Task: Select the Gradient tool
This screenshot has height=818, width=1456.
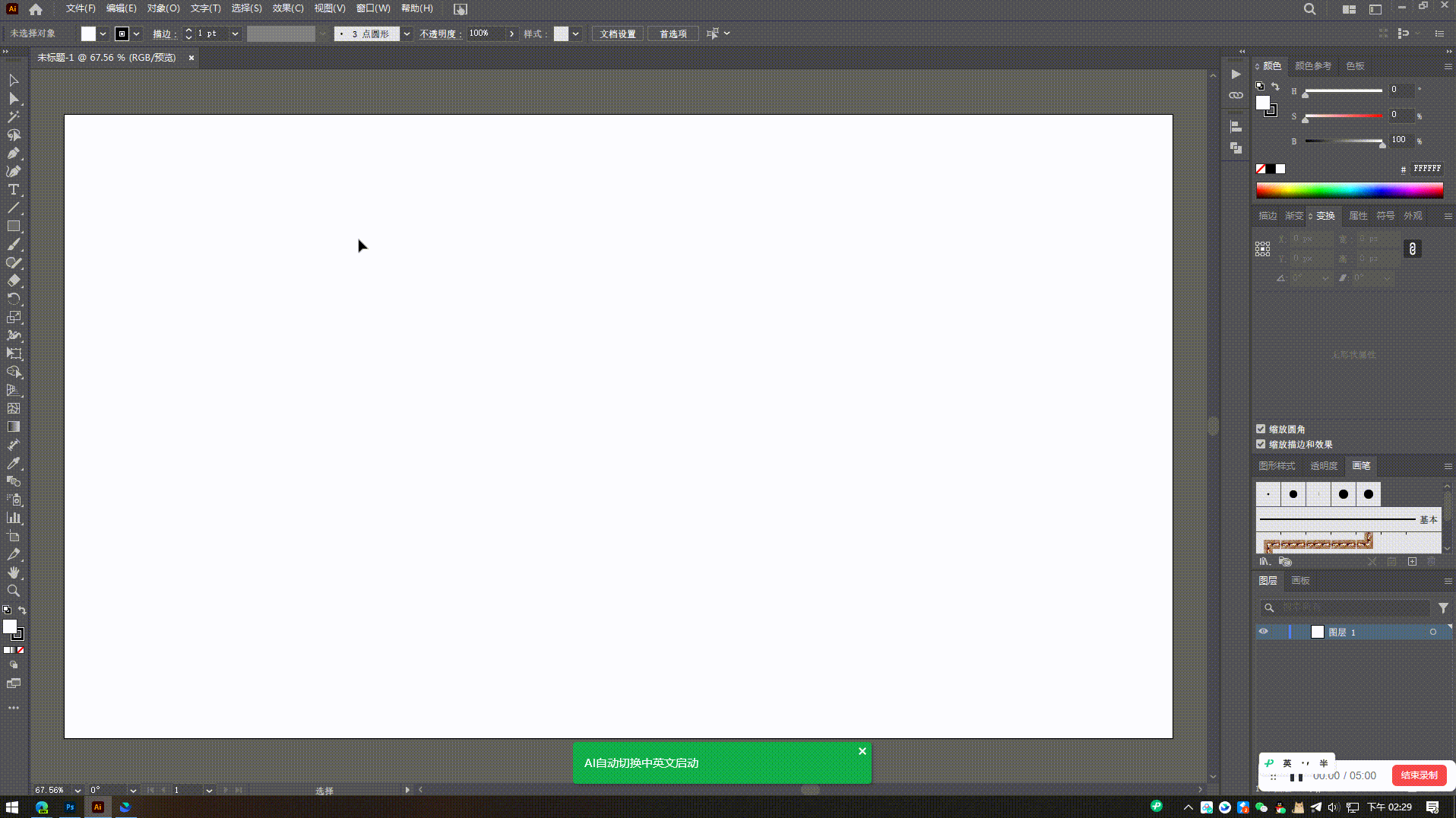Action: [14, 426]
